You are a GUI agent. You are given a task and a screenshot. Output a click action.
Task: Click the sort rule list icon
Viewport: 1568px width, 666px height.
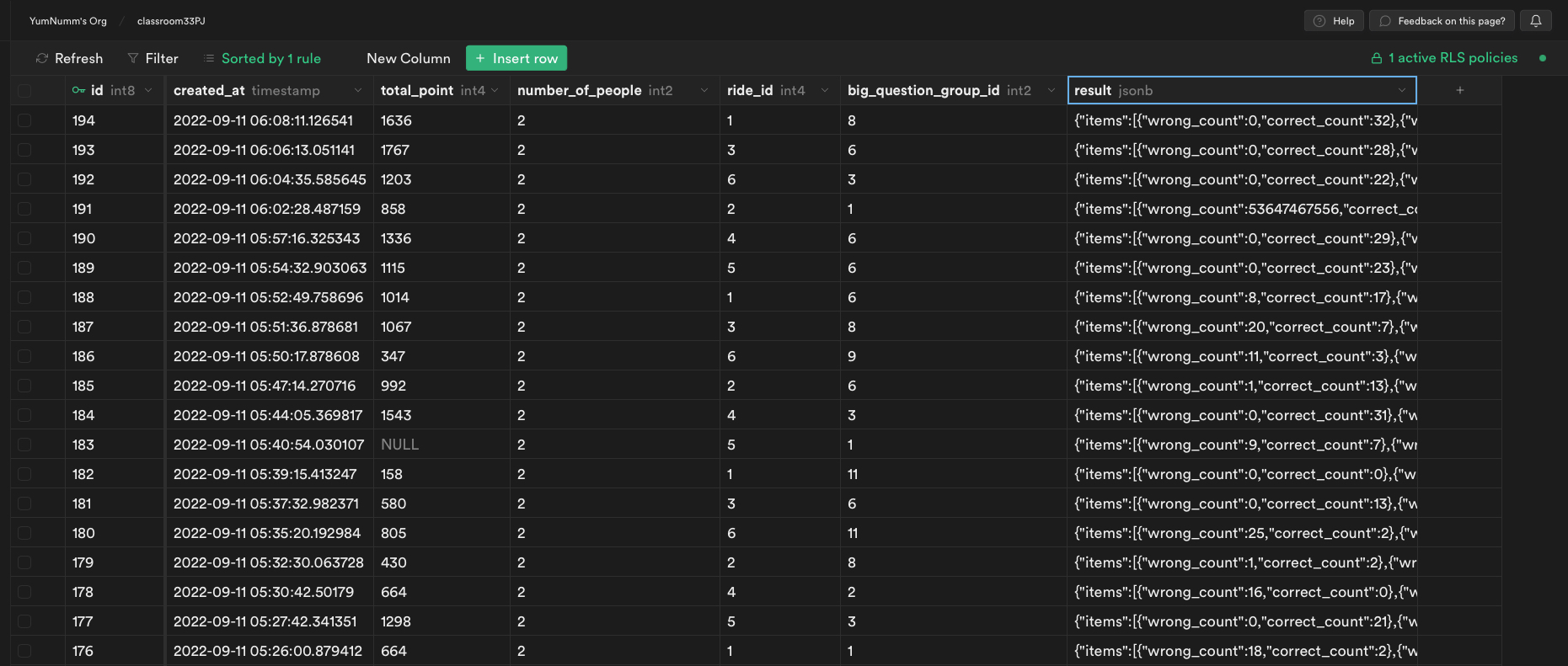point(209,58)
